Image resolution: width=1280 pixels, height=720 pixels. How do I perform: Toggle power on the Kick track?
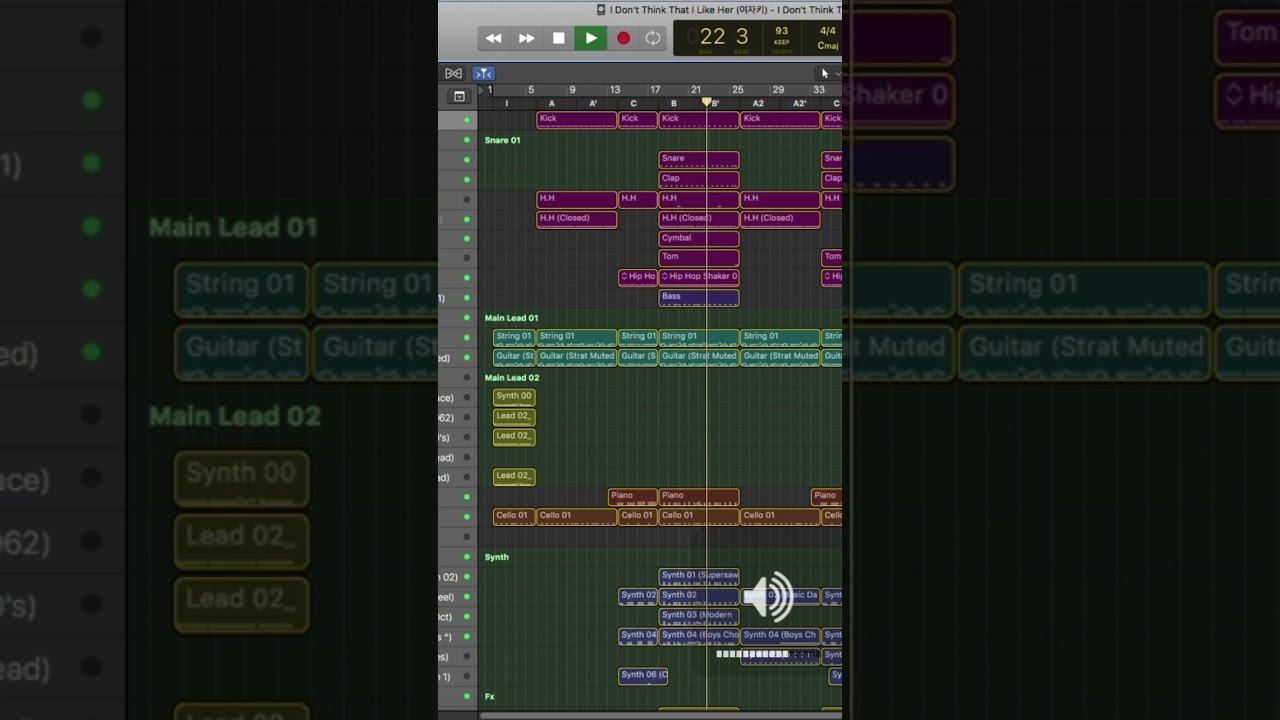[x=466, y=120]
